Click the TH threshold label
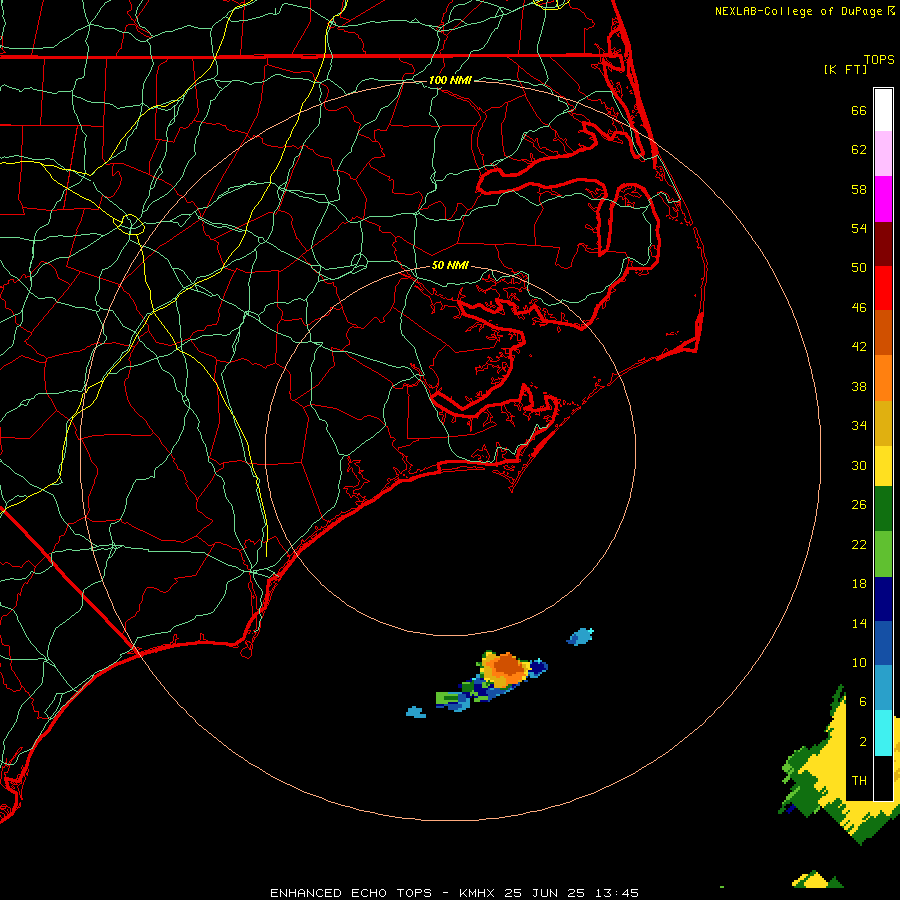The width and height of the screenshot is (900, 900). 859,781
